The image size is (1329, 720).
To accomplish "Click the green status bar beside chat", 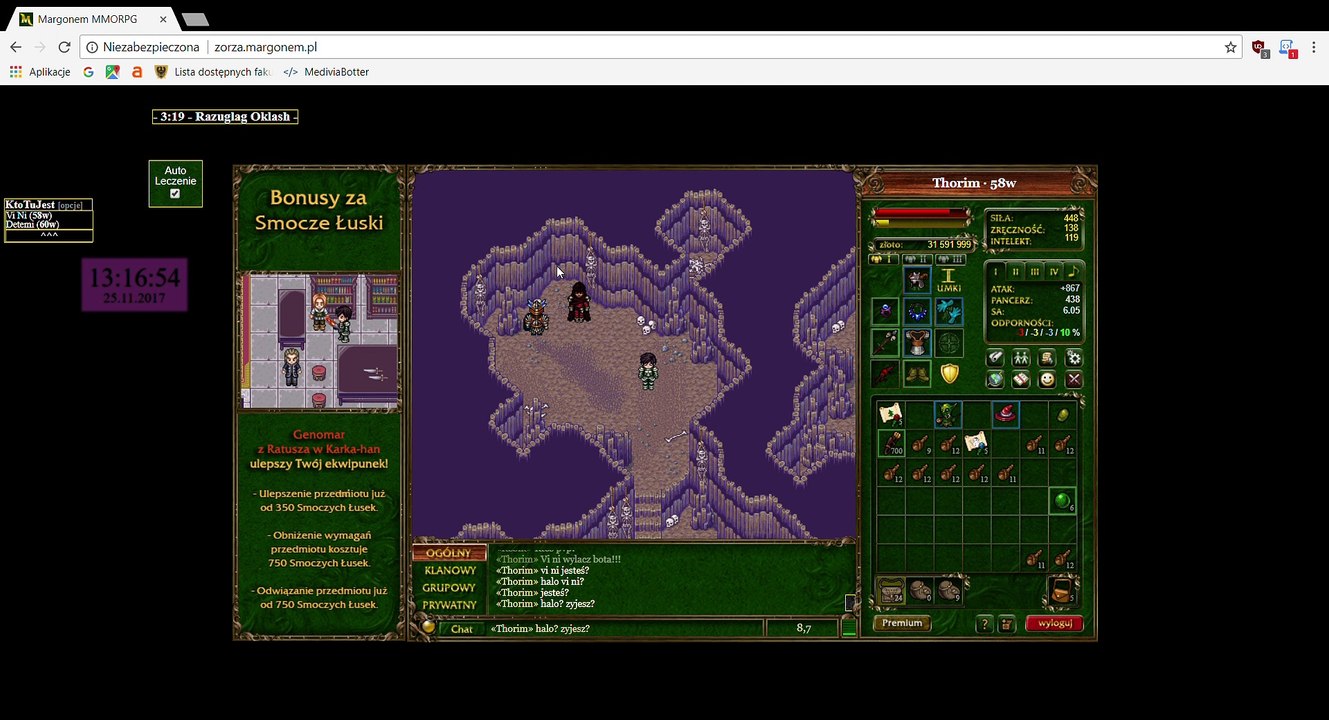I will click(x=849, y=628).
